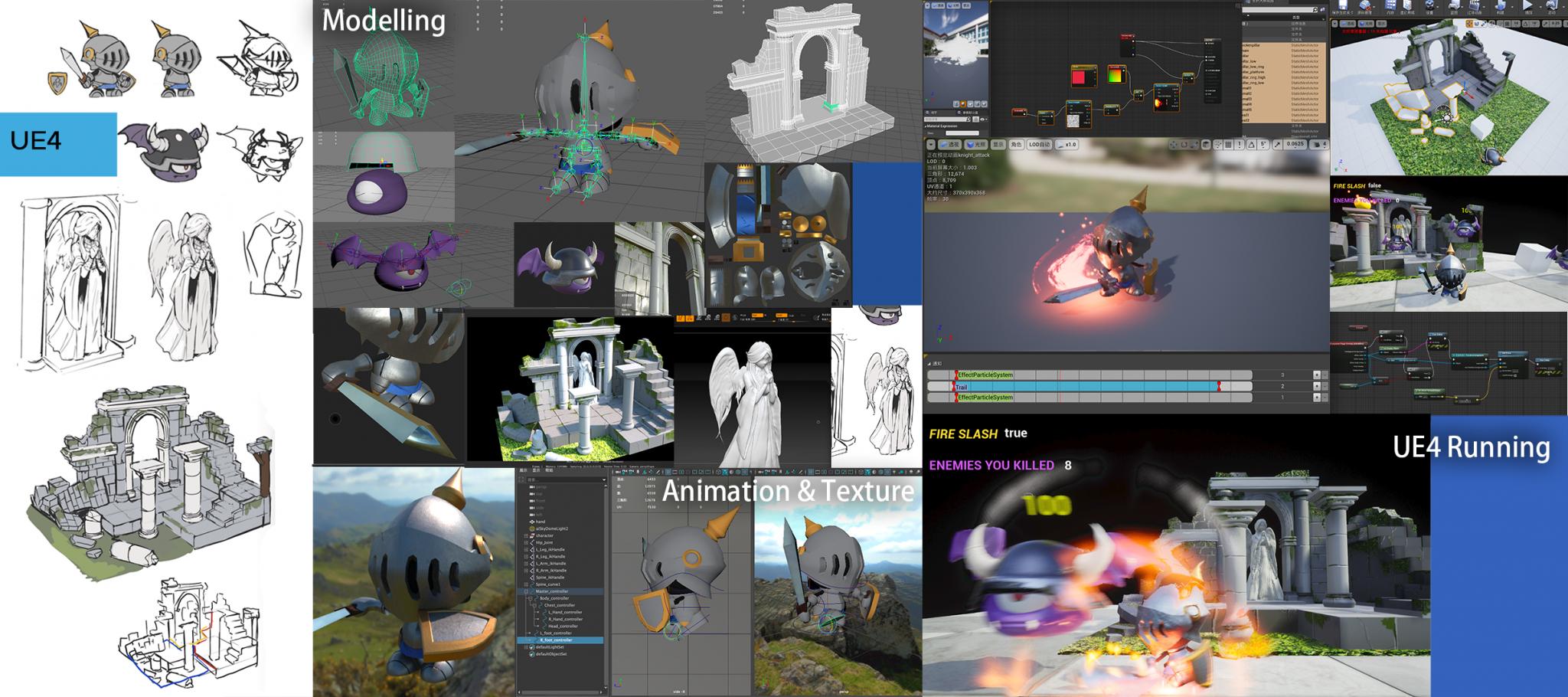Click the plus button on notify track 3
Image resolution: width=1568 pixels, height=697 pixels.
pos(1317,375)
